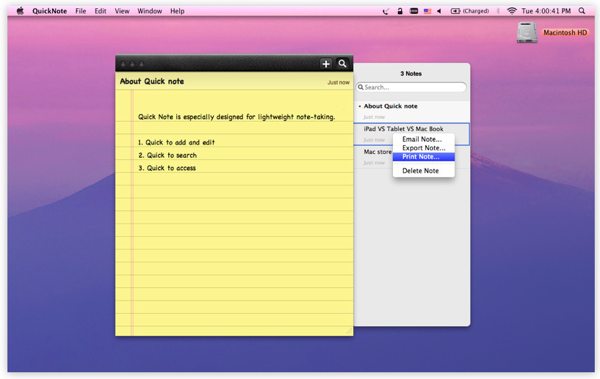Open the File menu
600x379 pixels.
click(x=81, y=11)
